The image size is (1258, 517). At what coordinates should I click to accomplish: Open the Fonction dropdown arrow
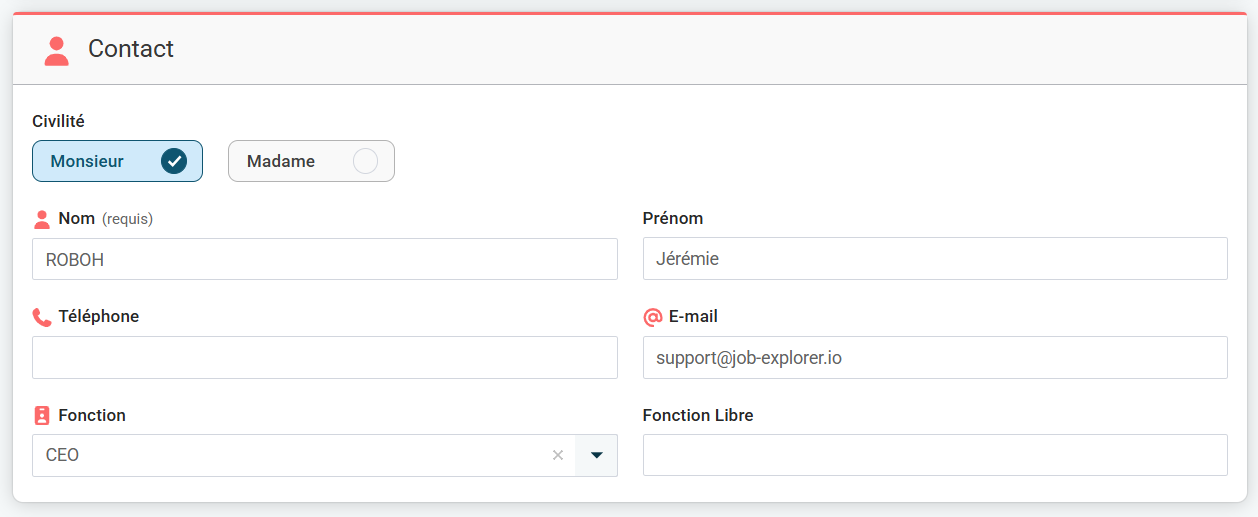597,455
